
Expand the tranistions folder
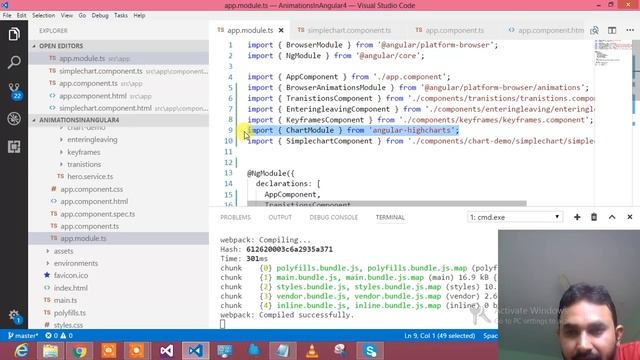62,164
